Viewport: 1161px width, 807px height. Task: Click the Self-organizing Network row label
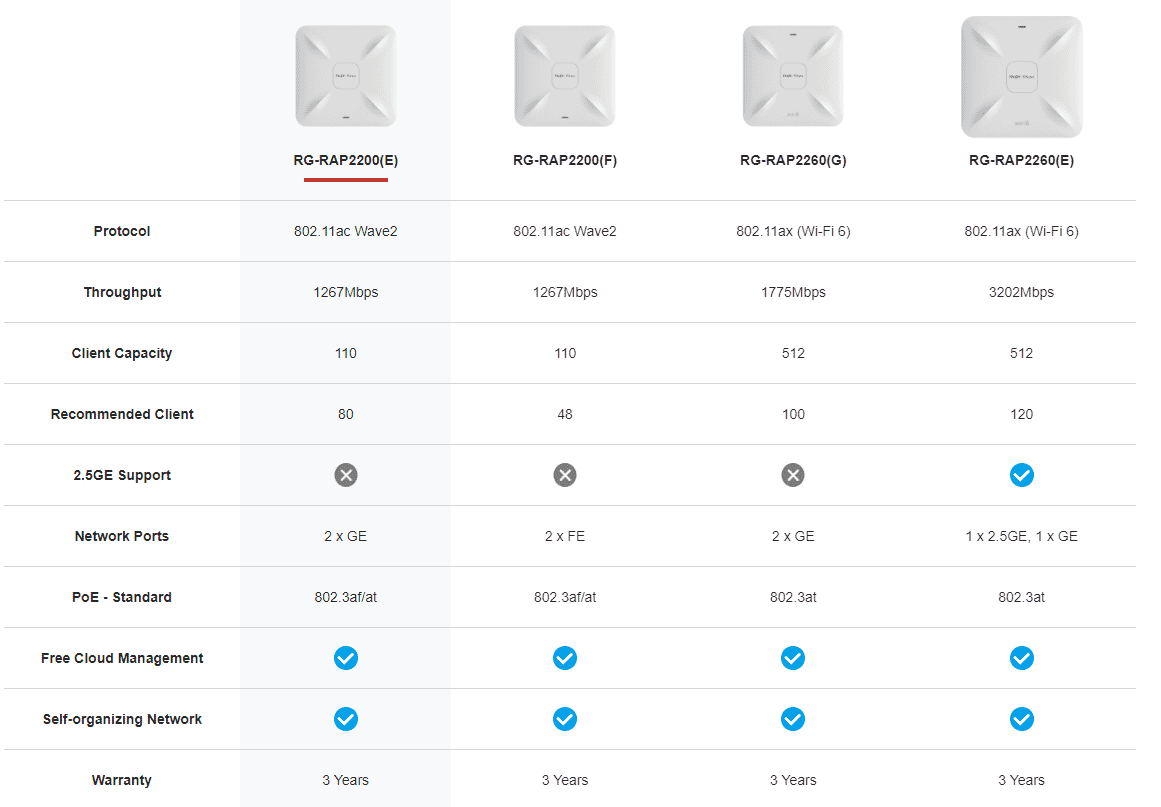[x=121, y=719]
